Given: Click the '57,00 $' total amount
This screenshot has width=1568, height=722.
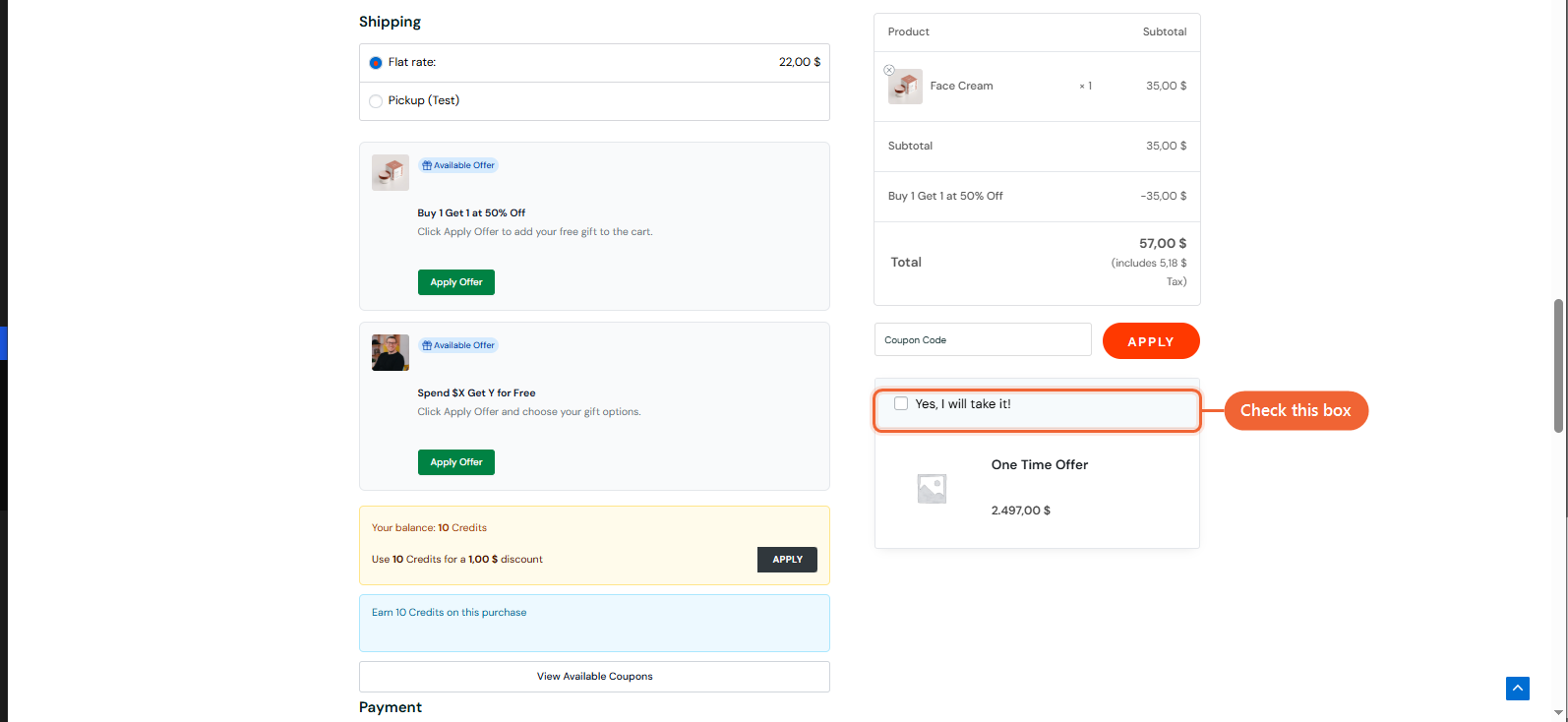Looking at the screenshot, I should pyautogui.click(x=1163, y=243).
